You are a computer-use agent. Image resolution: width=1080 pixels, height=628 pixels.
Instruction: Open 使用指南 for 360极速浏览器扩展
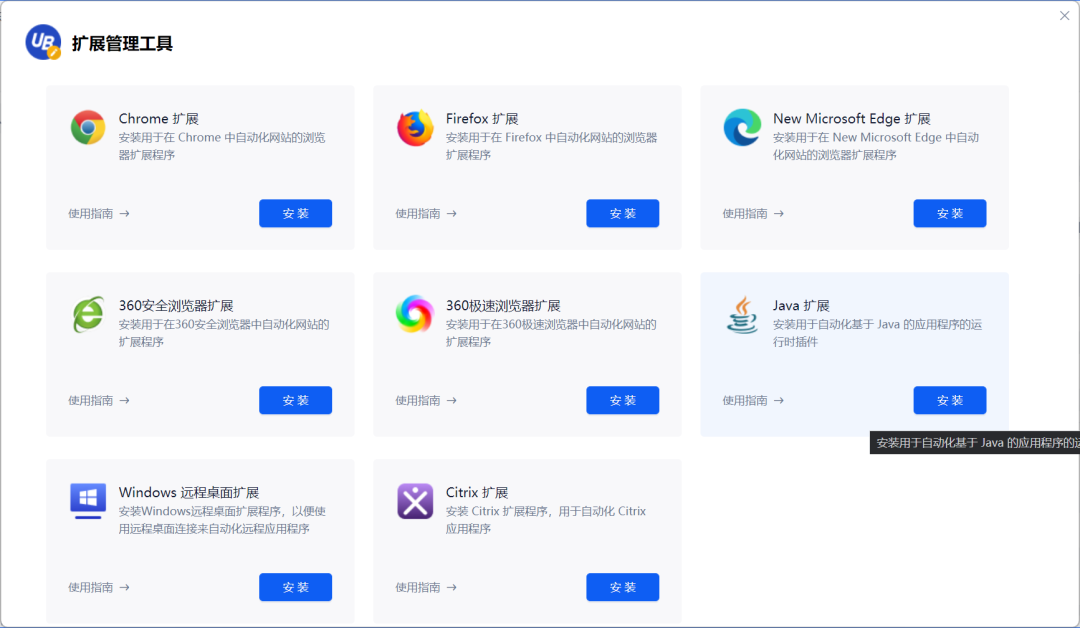tap(426, 400)
